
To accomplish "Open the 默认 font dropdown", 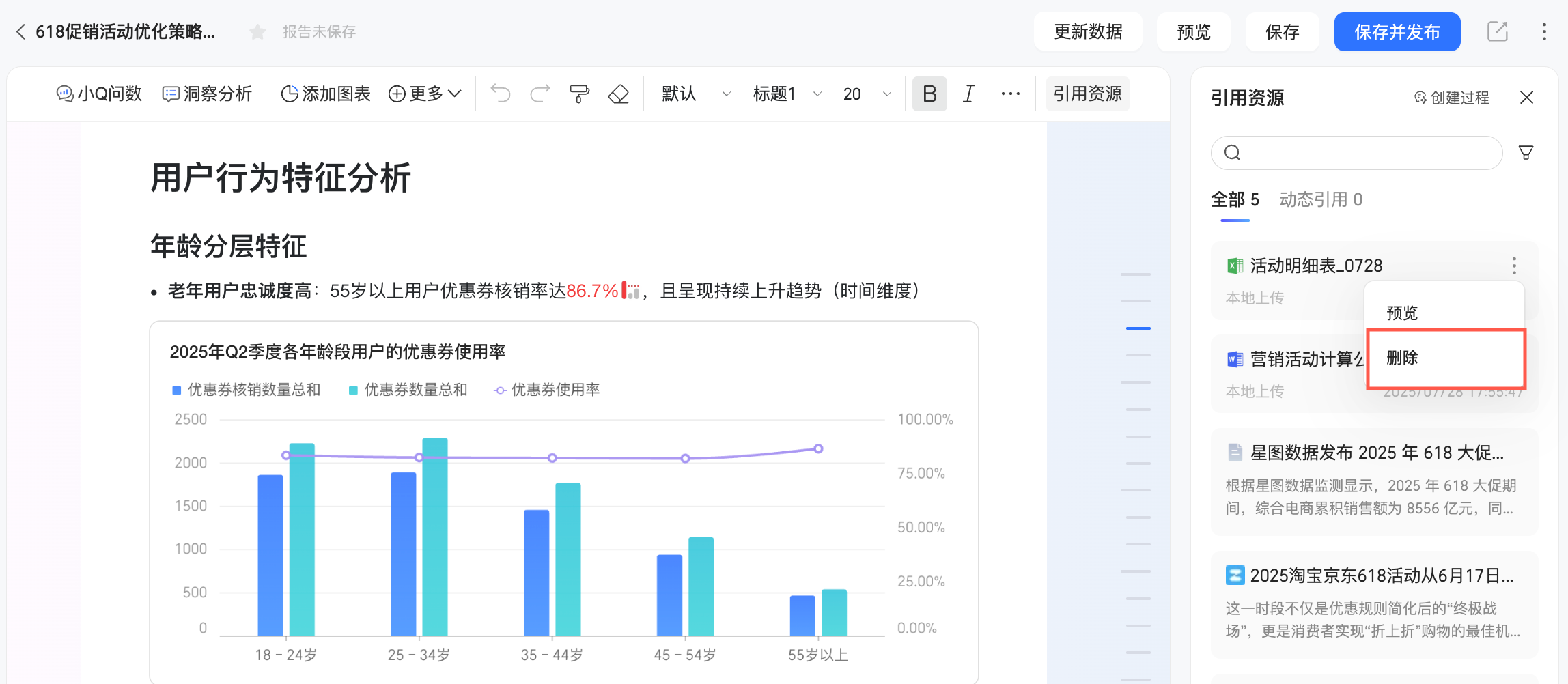I will click(x=696, y=94).
